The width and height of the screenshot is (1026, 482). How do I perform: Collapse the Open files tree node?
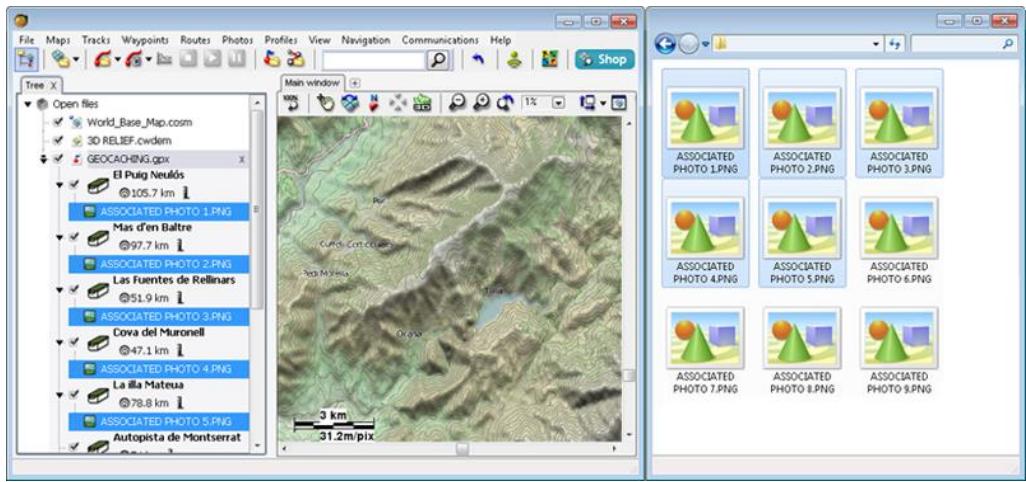pos(28,104)
